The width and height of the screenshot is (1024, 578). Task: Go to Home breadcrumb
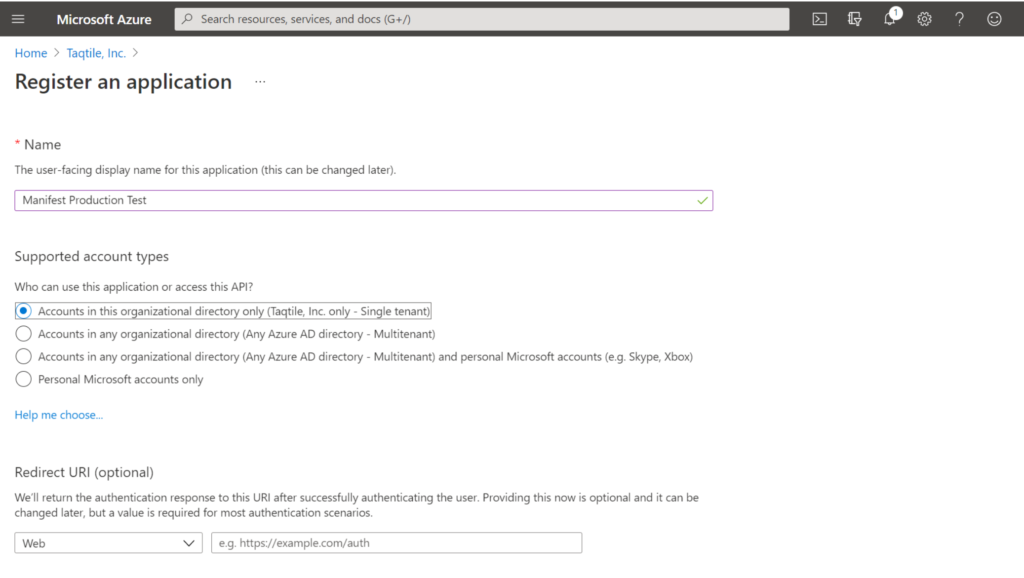31,53
